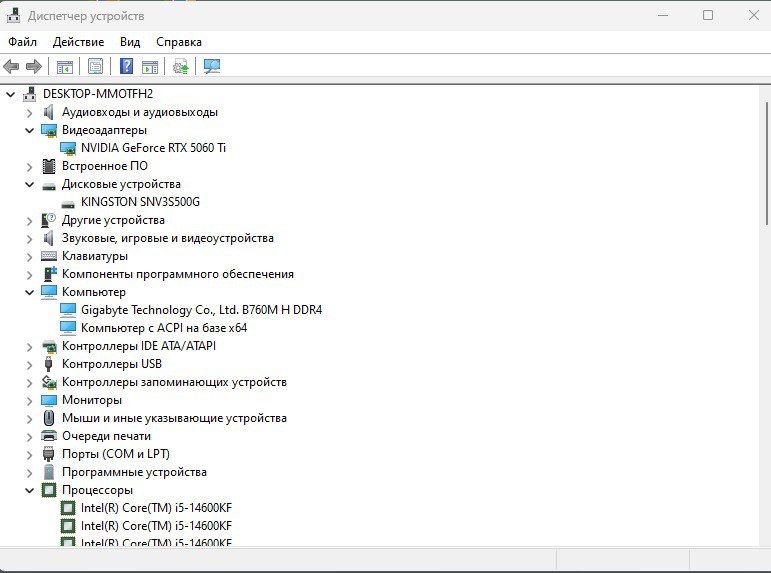
Task: Click the Мониторы monitor icon
Action: coord(49,400)
